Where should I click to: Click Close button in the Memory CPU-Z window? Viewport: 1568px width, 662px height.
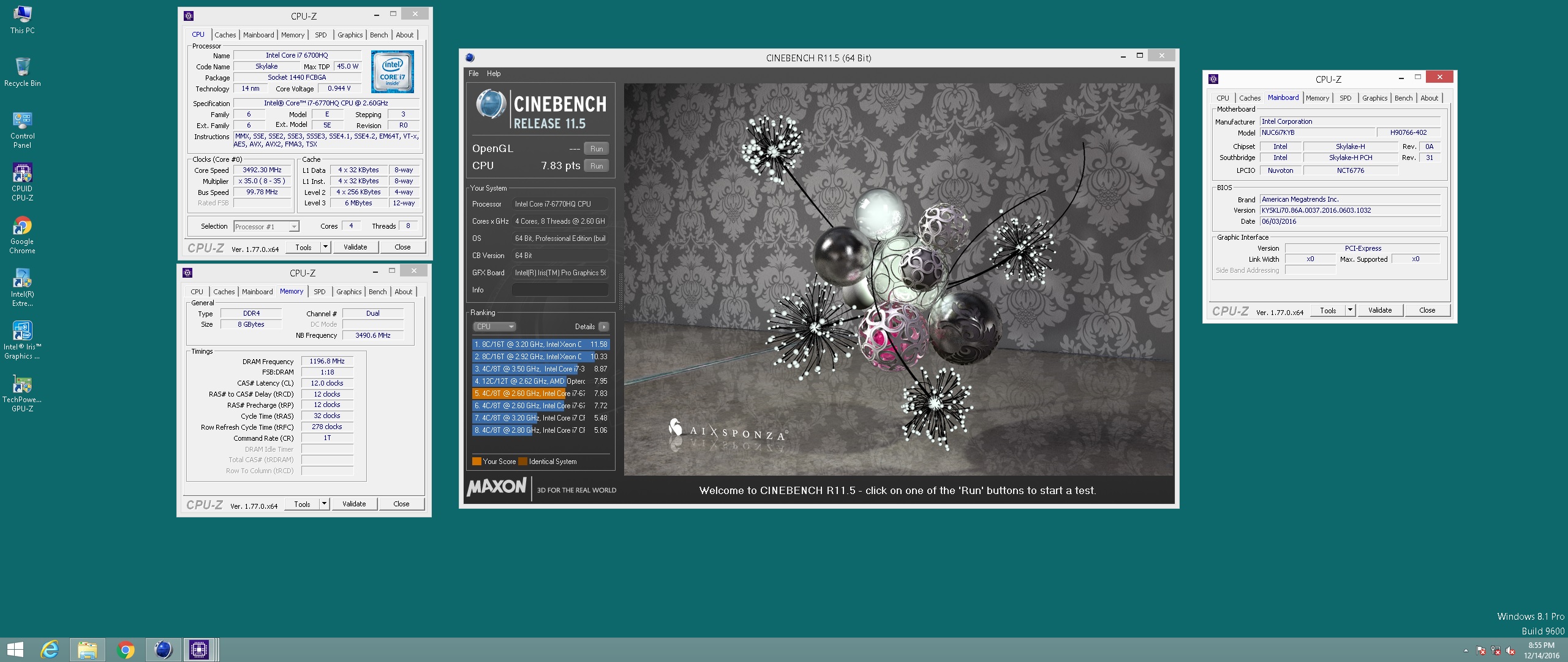pos(401,504)
